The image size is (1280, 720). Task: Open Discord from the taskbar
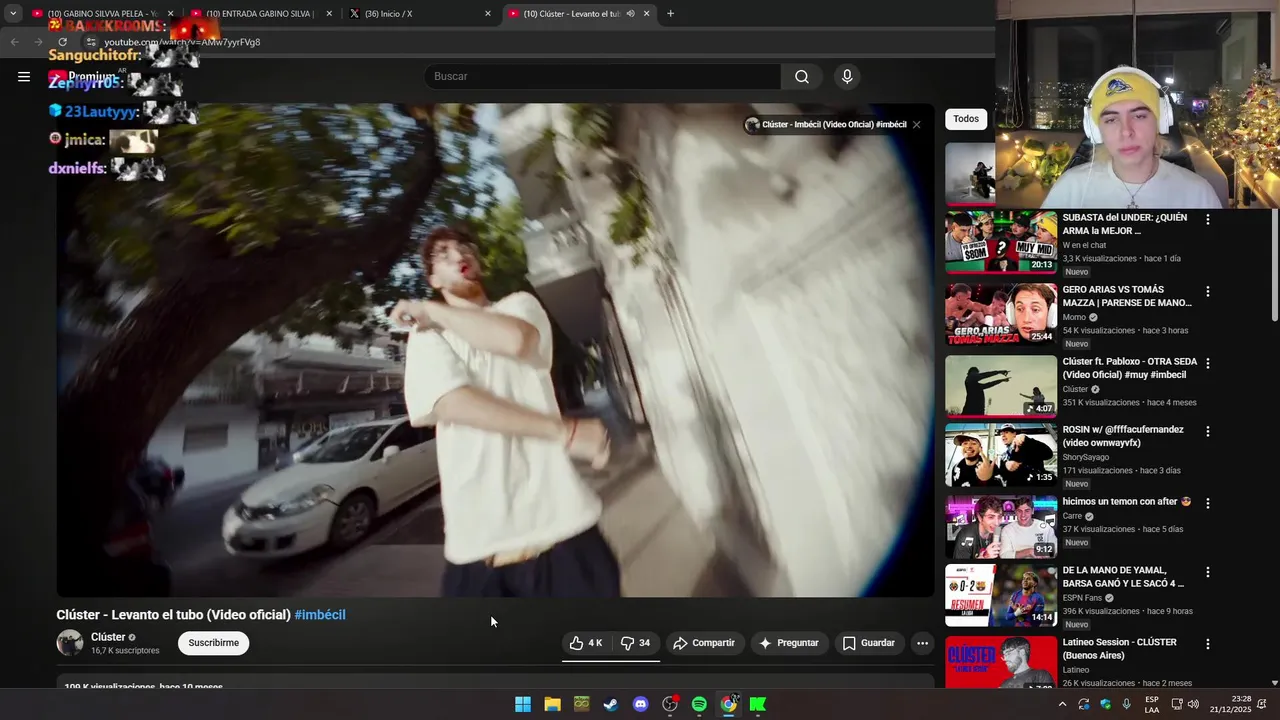(x=641, y=704)
